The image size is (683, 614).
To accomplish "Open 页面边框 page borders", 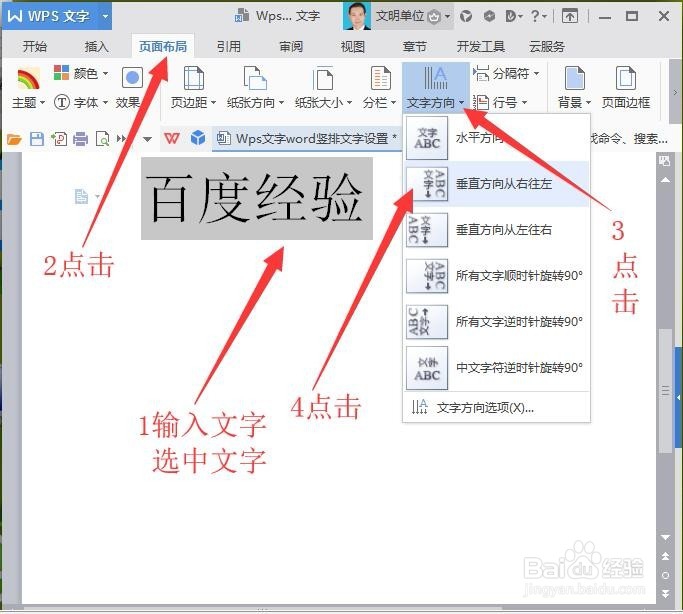I will tap(626, 87).
